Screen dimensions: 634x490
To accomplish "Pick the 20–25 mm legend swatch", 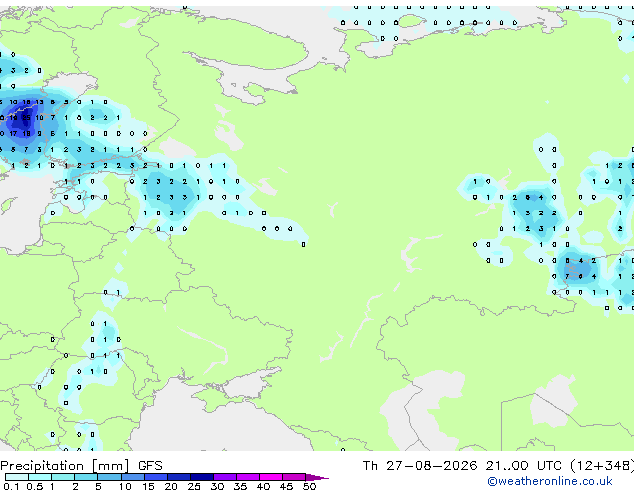I will coord(179,477).
